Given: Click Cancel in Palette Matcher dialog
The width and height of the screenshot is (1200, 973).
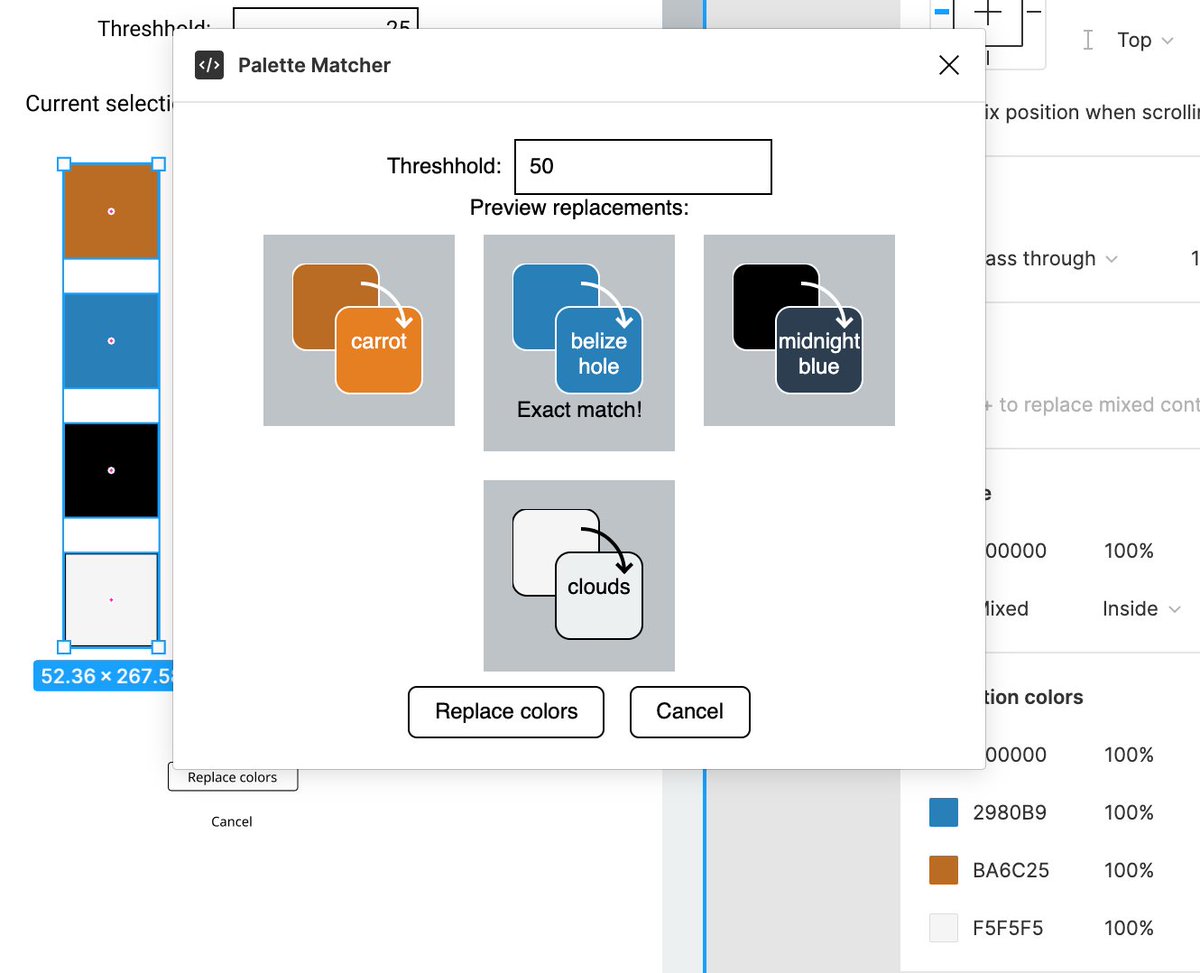Looking at the screenshot, I should click(690, 712).
